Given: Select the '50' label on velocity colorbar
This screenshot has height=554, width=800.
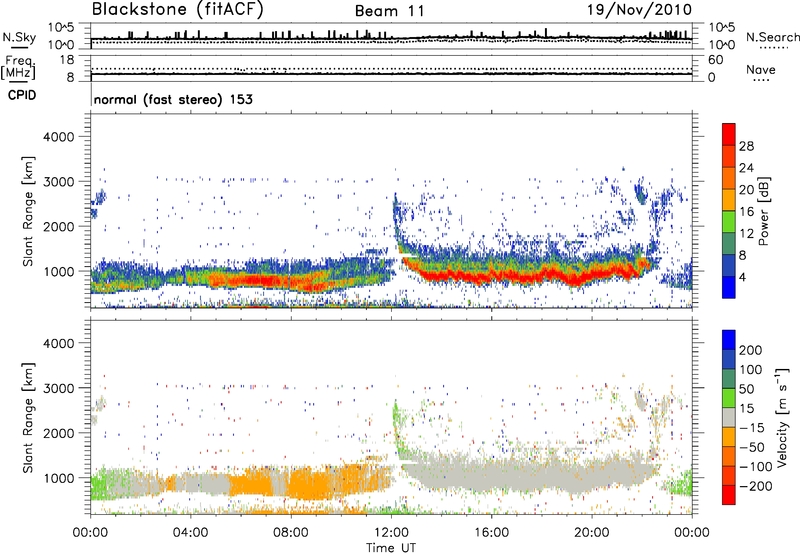Looking at the screenshot, I should tap(746, 389).
